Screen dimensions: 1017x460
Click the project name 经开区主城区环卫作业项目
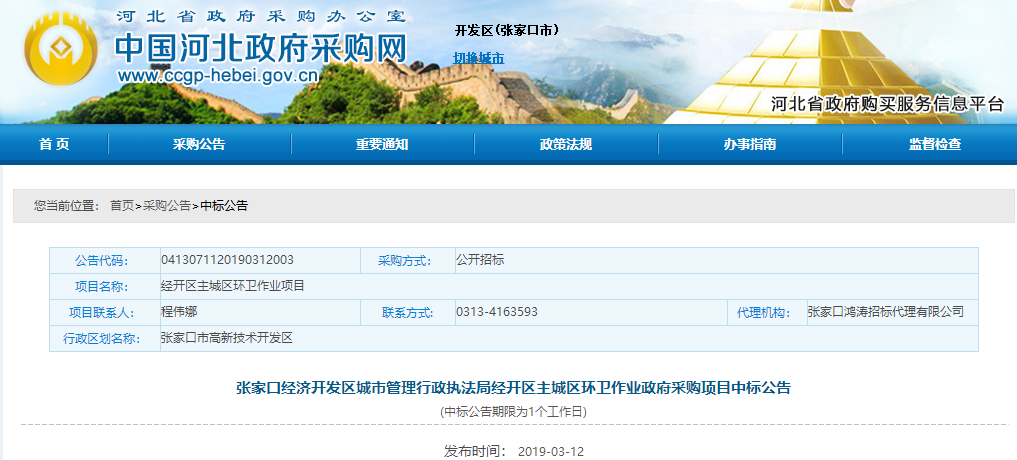click(x=232, y=286)
